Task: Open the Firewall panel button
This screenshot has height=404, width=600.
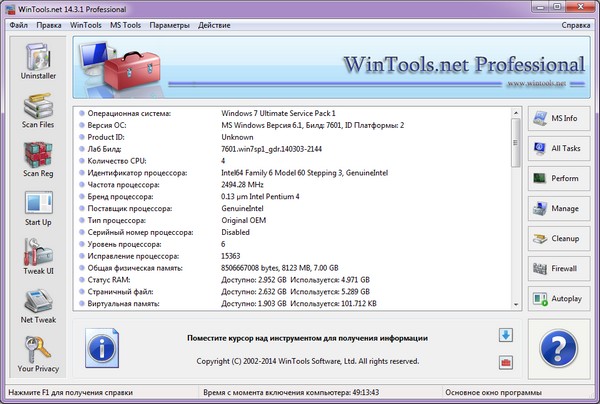Action: click(x=559, y=269)
